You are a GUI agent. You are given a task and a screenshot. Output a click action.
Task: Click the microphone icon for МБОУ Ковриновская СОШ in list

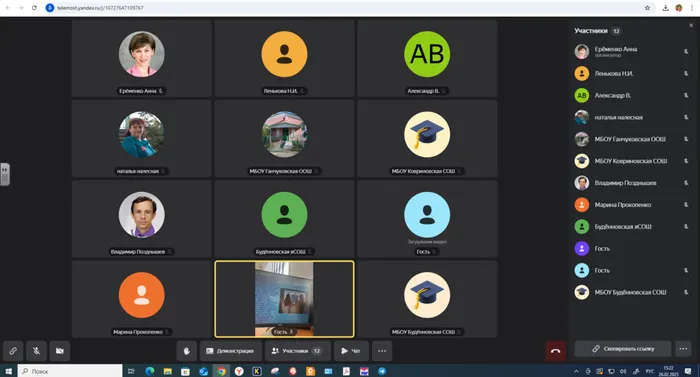click(686, 161)
